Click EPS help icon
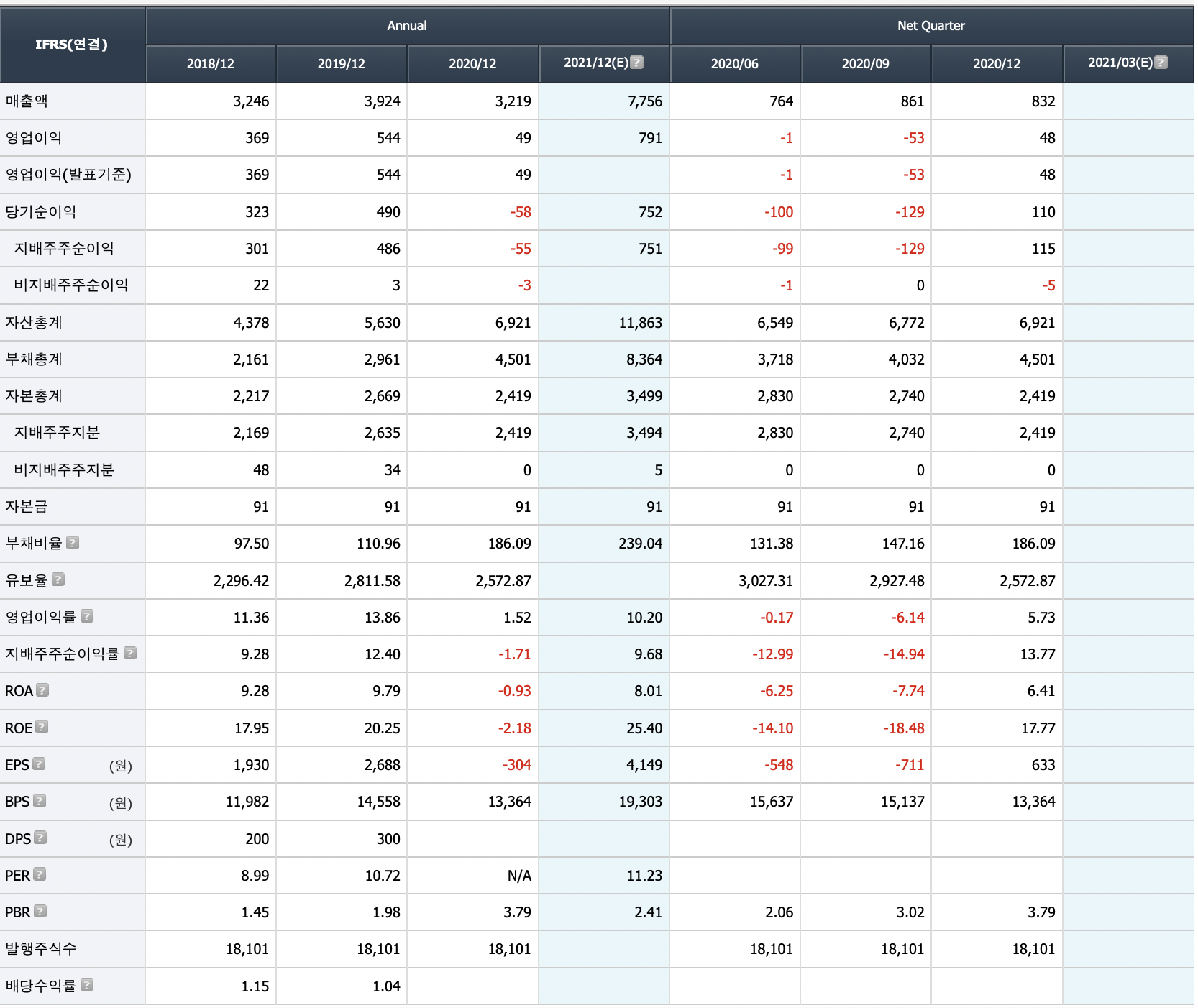This screenshot has width=1198, height=1008. pyautogui.click(x=39, y=764)
